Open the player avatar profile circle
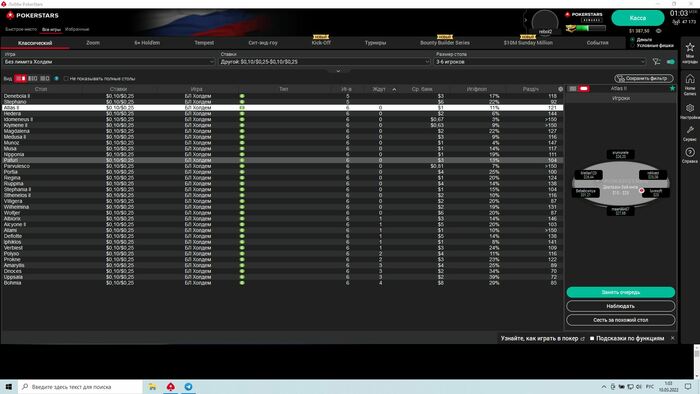Viewport: 700px width, 394px height. click(x=545, y=23)
